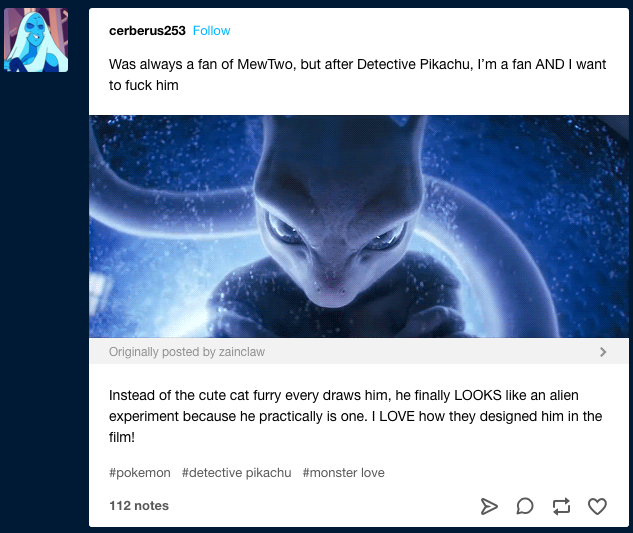Viewport: 633px width, 533px height.
Task: Open the #detective pikachu tag
Action: pyautogui.click(x=237, y=472)
